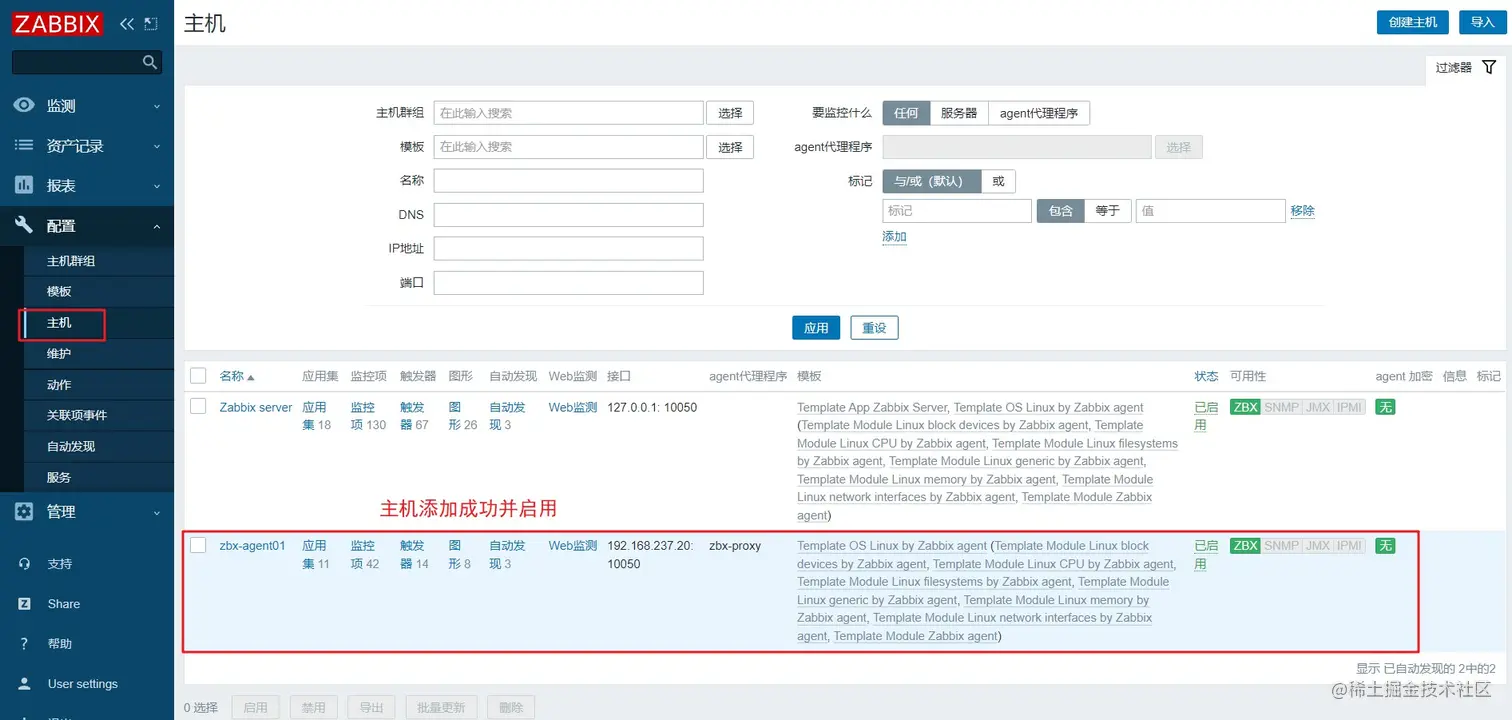Expand the 管理 menu section
Viewport: 1512px width, 720px height.
click(x=87, y=512)
